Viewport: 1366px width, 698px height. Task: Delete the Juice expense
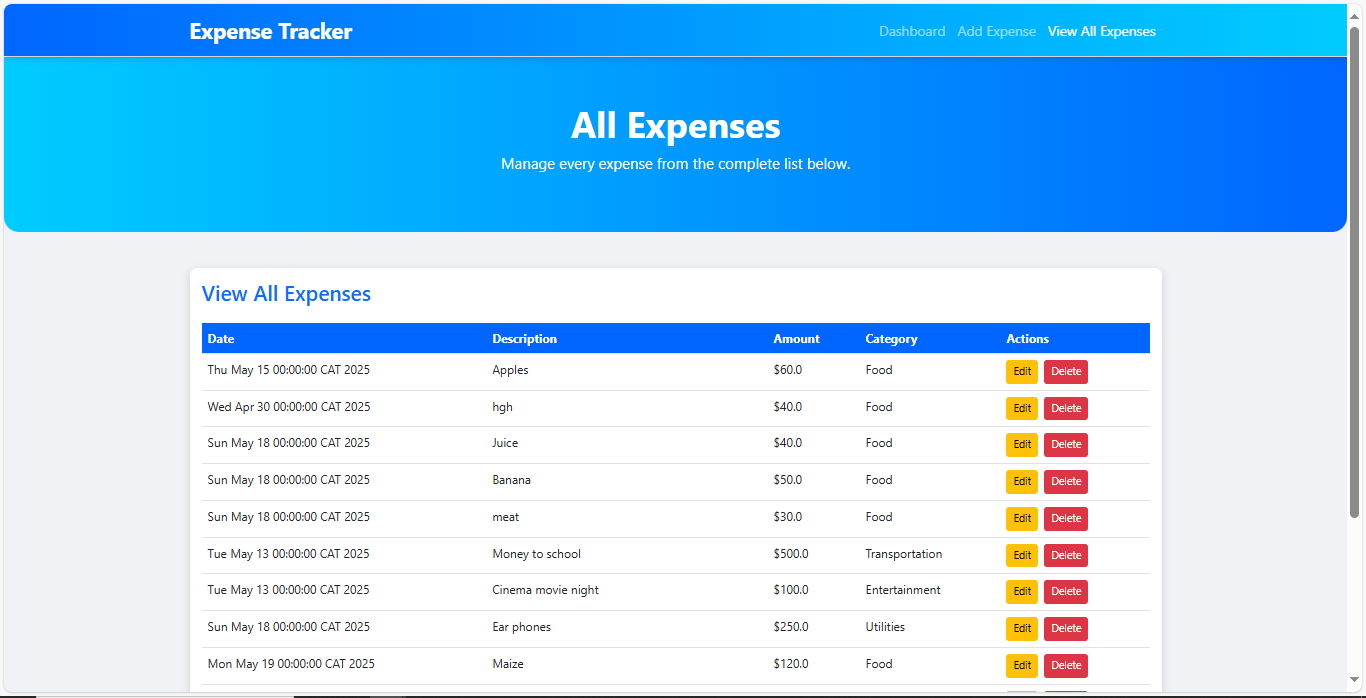point(1065,444)
